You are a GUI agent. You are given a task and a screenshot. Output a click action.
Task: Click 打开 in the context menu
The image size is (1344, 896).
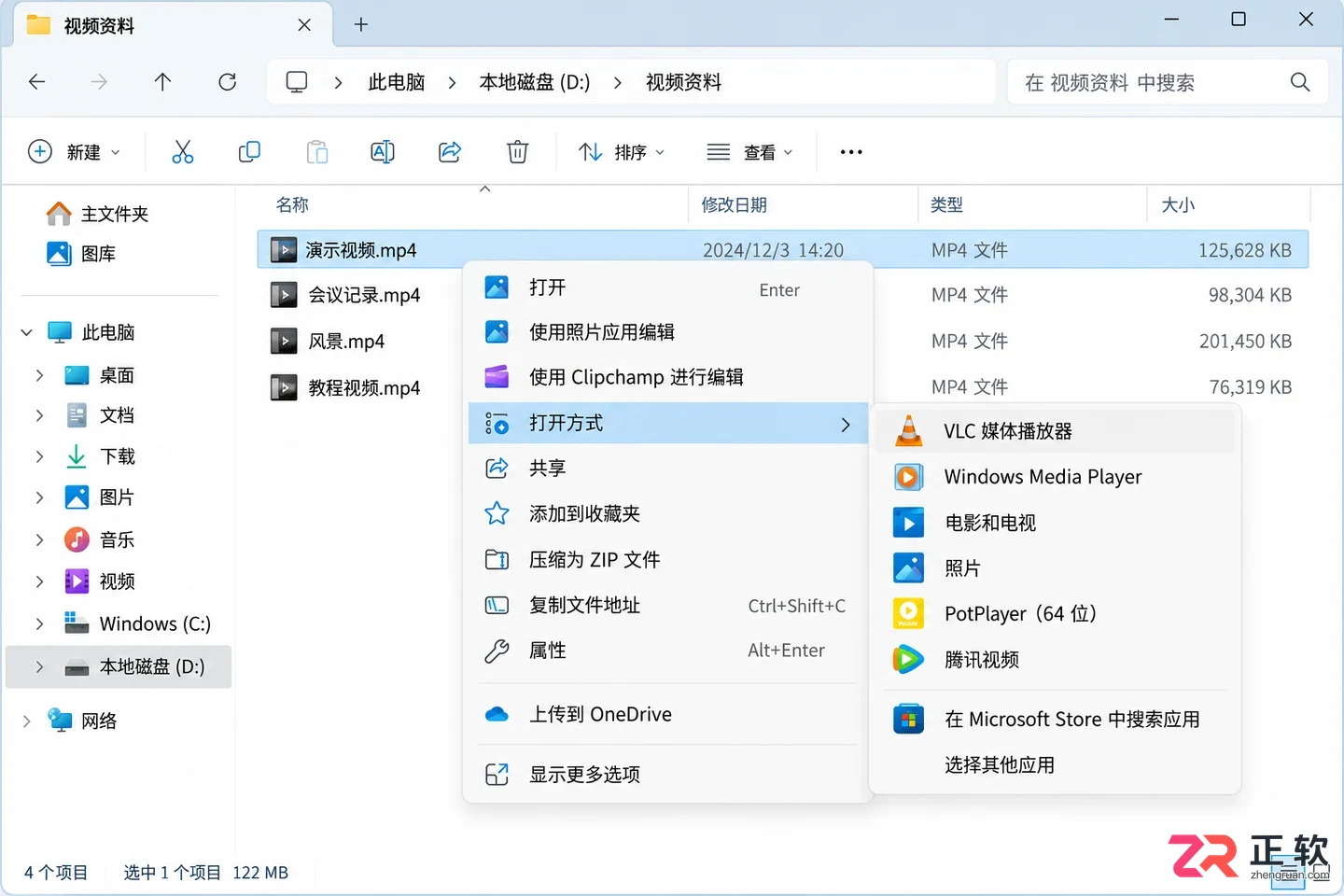pyautogui.click(x=668, y=287)
